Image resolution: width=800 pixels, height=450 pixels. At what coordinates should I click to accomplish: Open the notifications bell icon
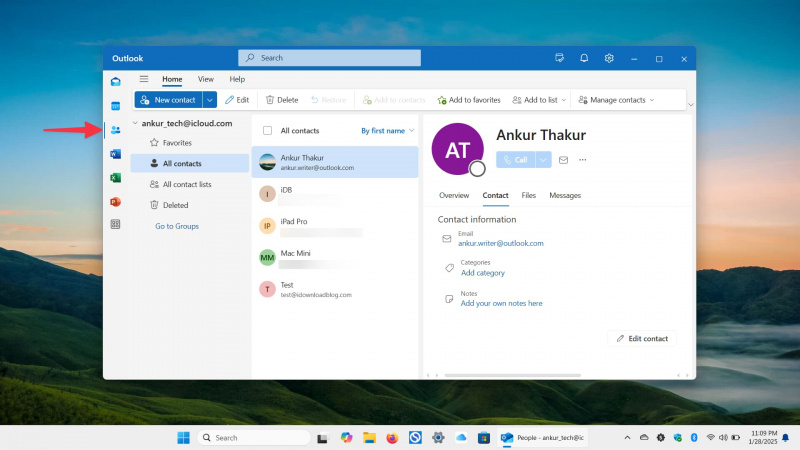[x=584, y=58]
